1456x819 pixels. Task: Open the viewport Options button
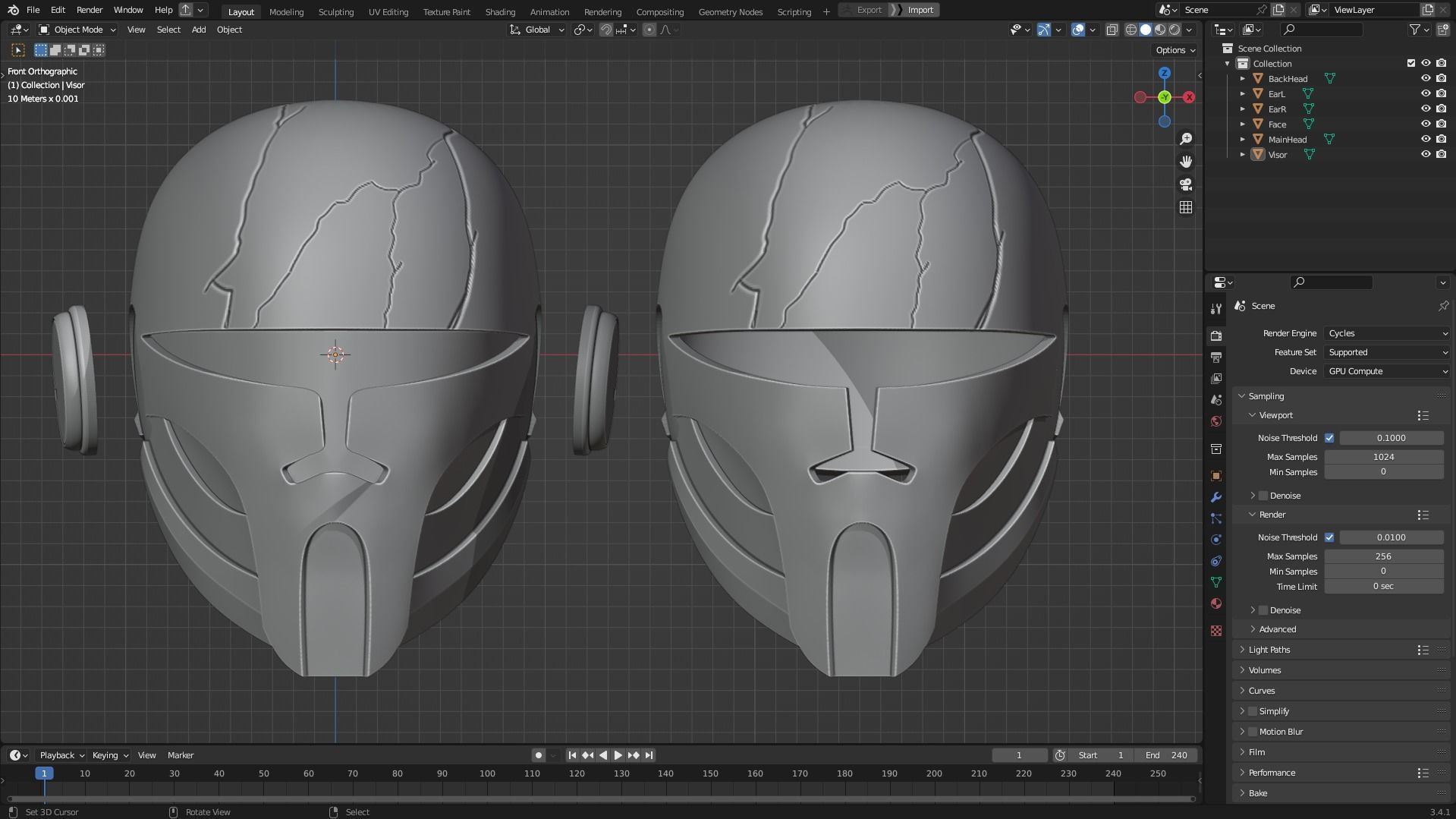point(1175,50)
